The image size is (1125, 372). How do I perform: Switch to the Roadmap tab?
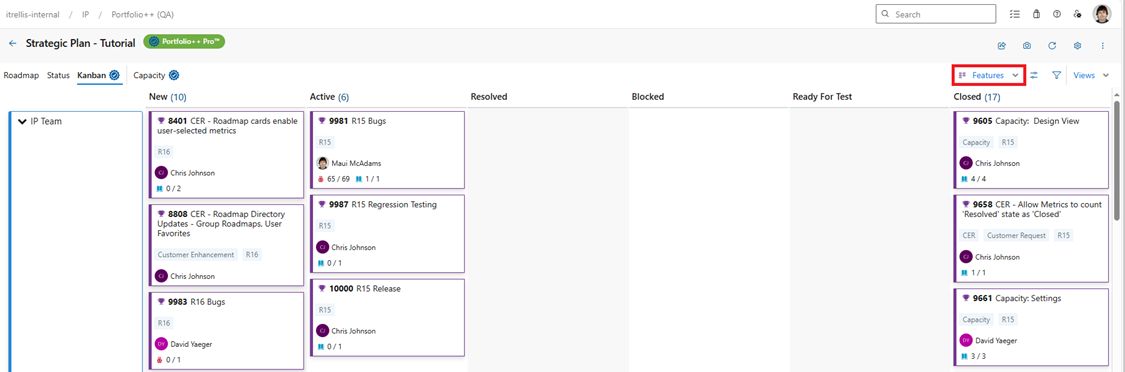point(22,75)
